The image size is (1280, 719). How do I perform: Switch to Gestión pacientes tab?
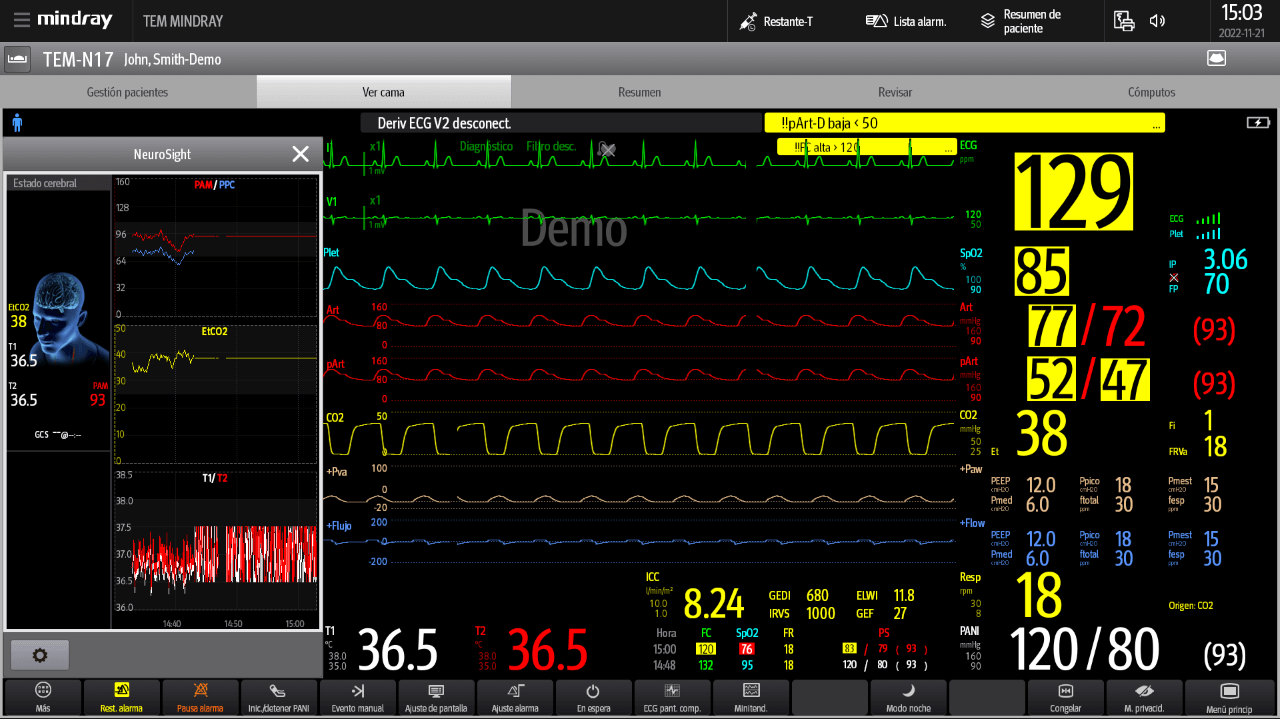pos(127,92)
